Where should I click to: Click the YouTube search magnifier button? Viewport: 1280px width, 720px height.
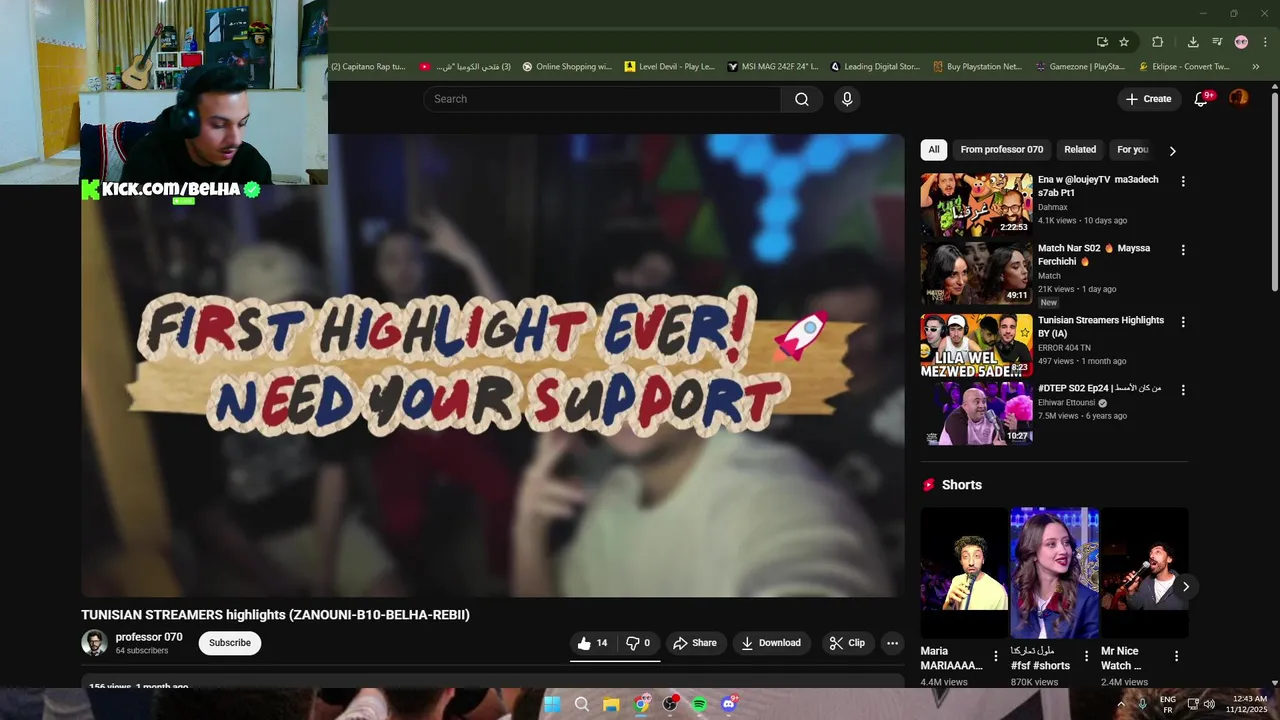(x=802, y=99)
